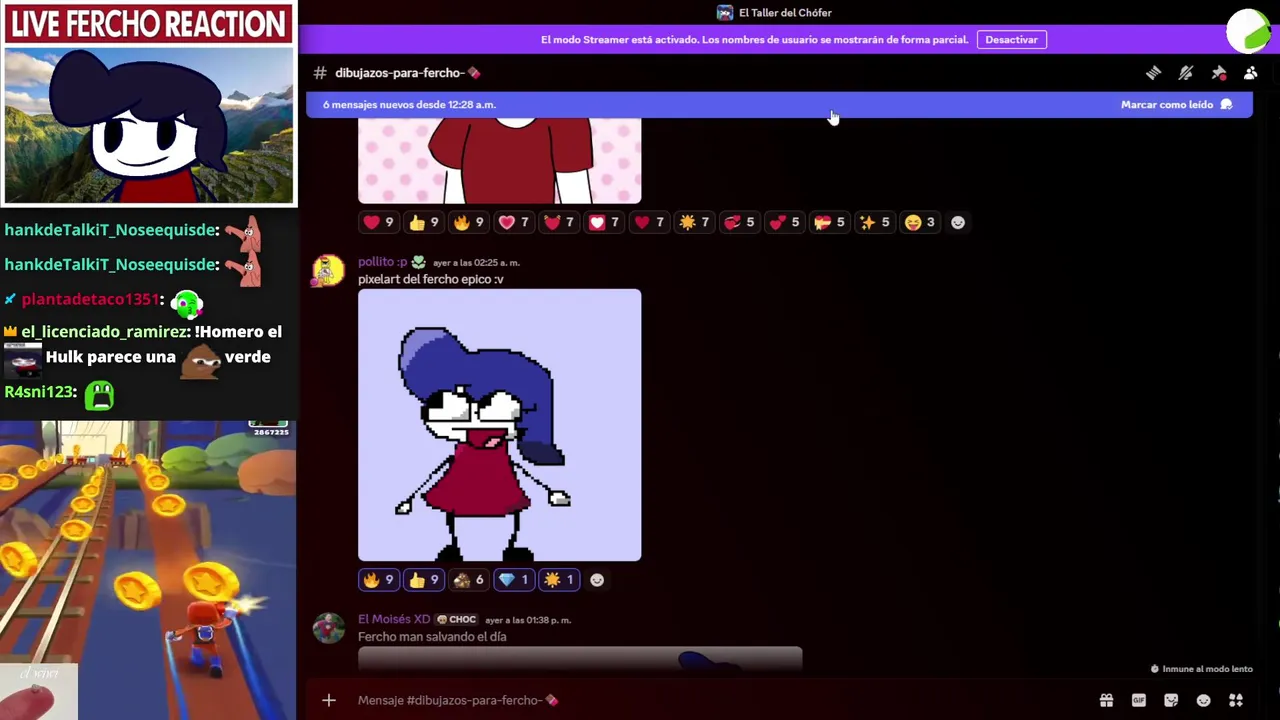Viewport: 1280px width, 720px height.
Task: Click chat user R4sni123
Action: (38, 392)
